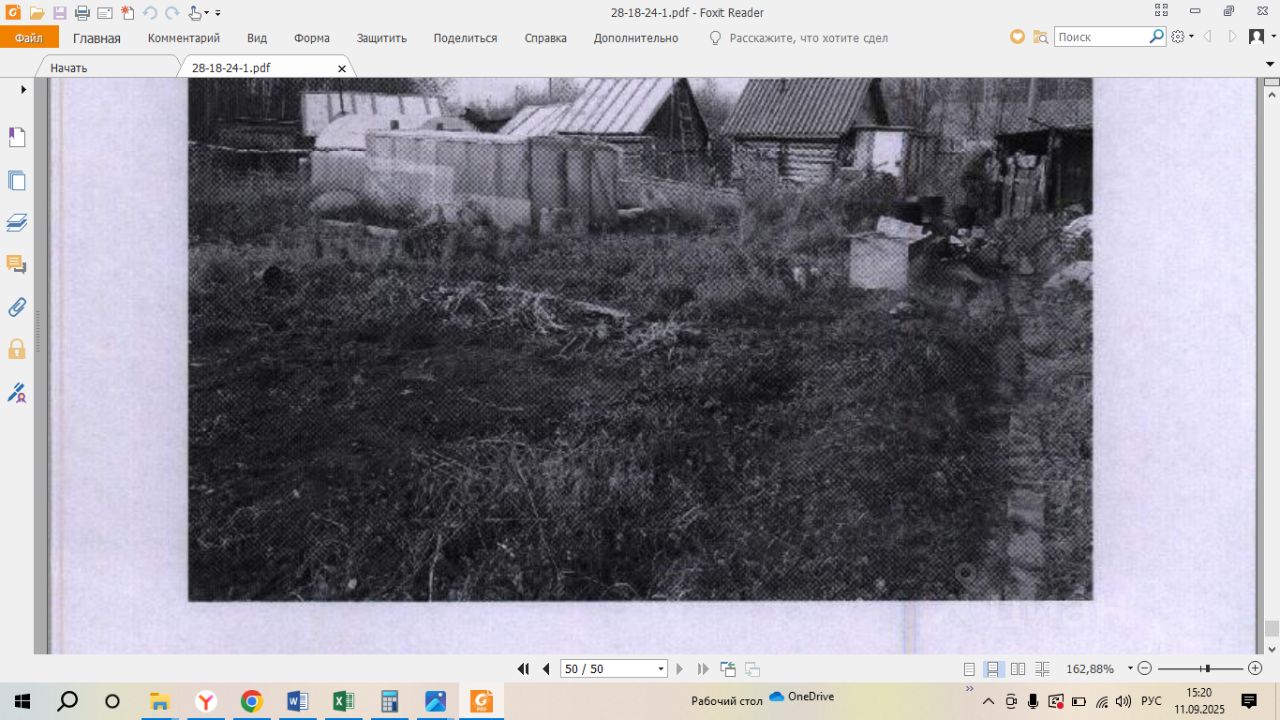
Task: Go to the last page
Action: (x=703, y=669)
